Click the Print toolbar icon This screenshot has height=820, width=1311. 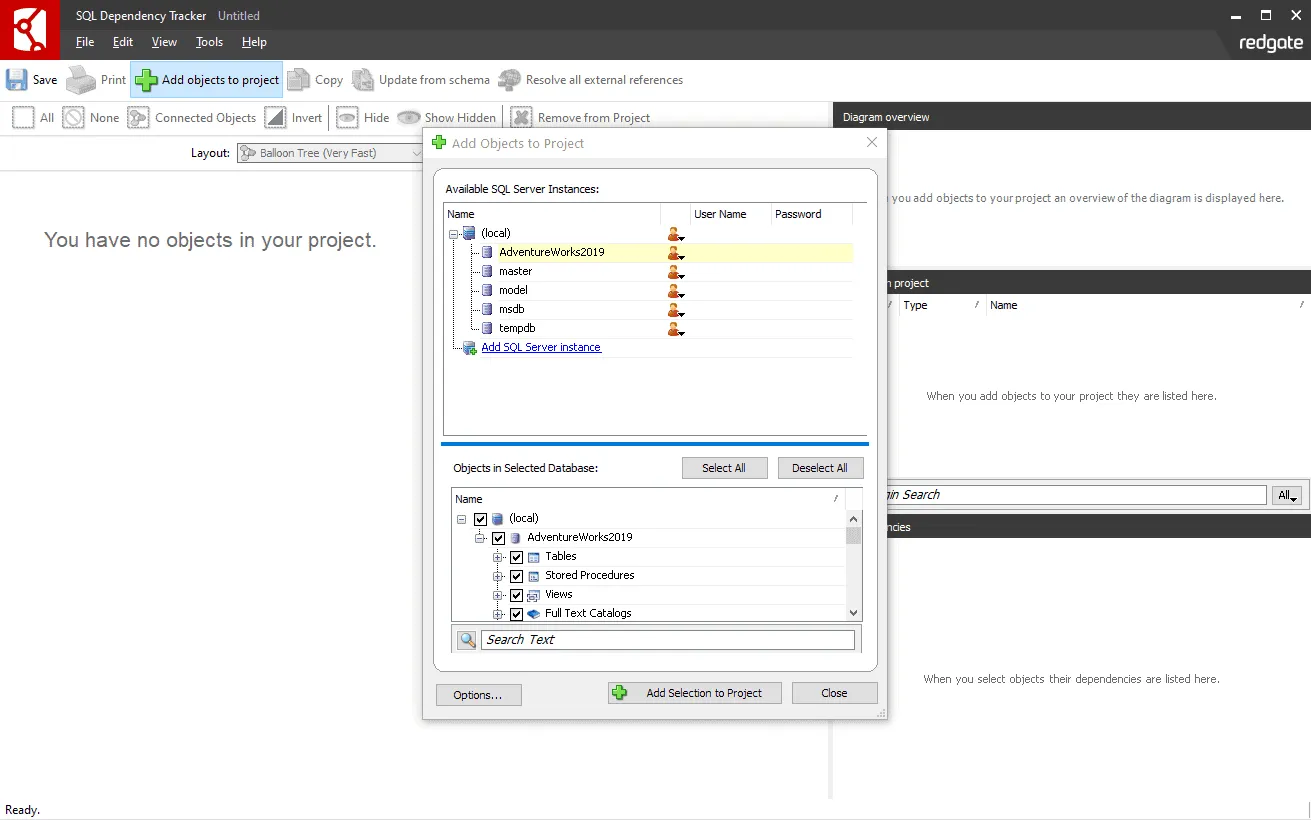[81, 80]
